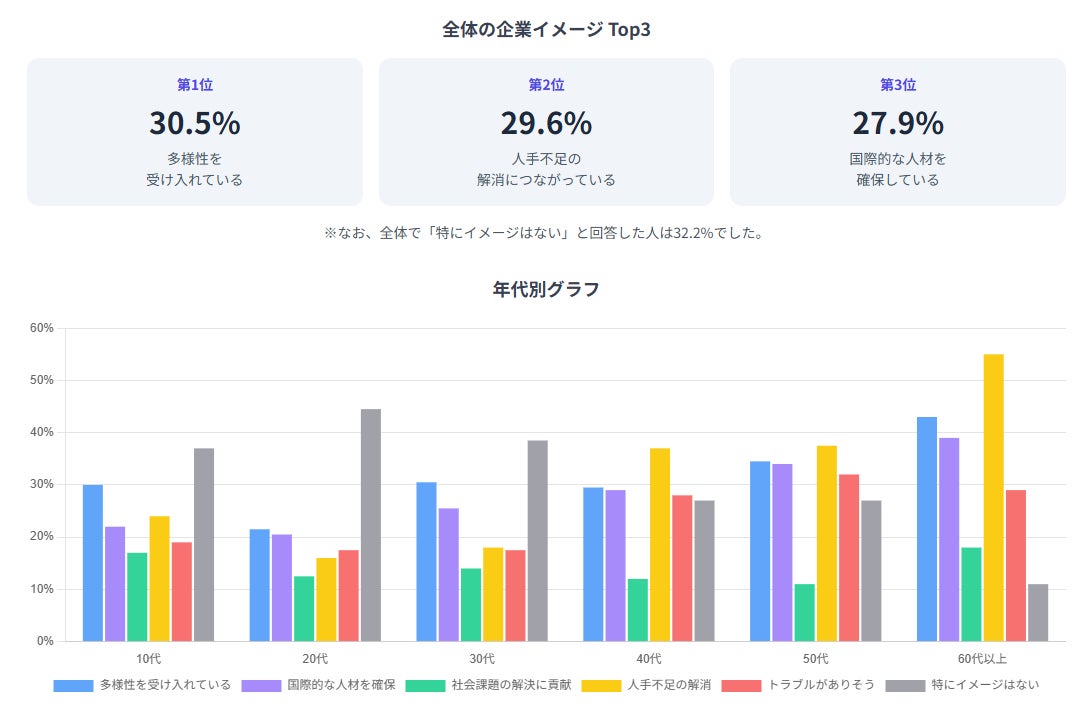Click the 60代以上 x-axis label
The height and width of the screenshot is (709, 1086).
coord(982,658)
